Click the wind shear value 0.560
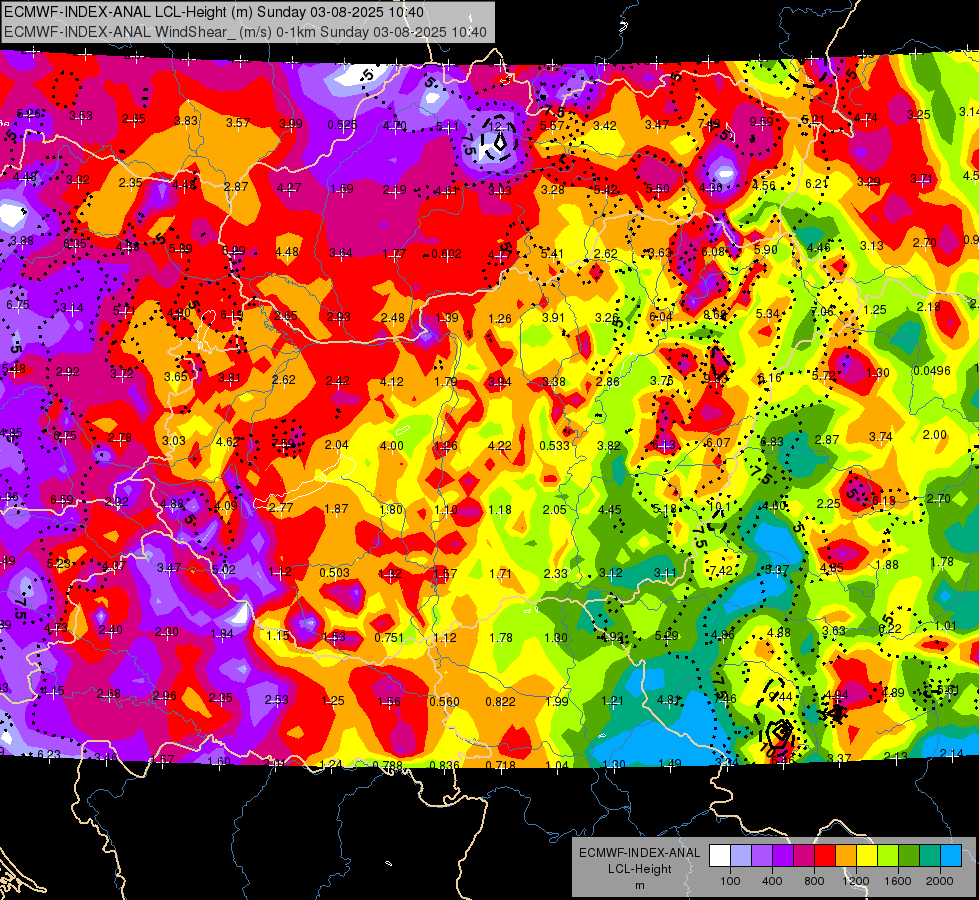This screenshot has width=979, height=900. click(444, 701)
